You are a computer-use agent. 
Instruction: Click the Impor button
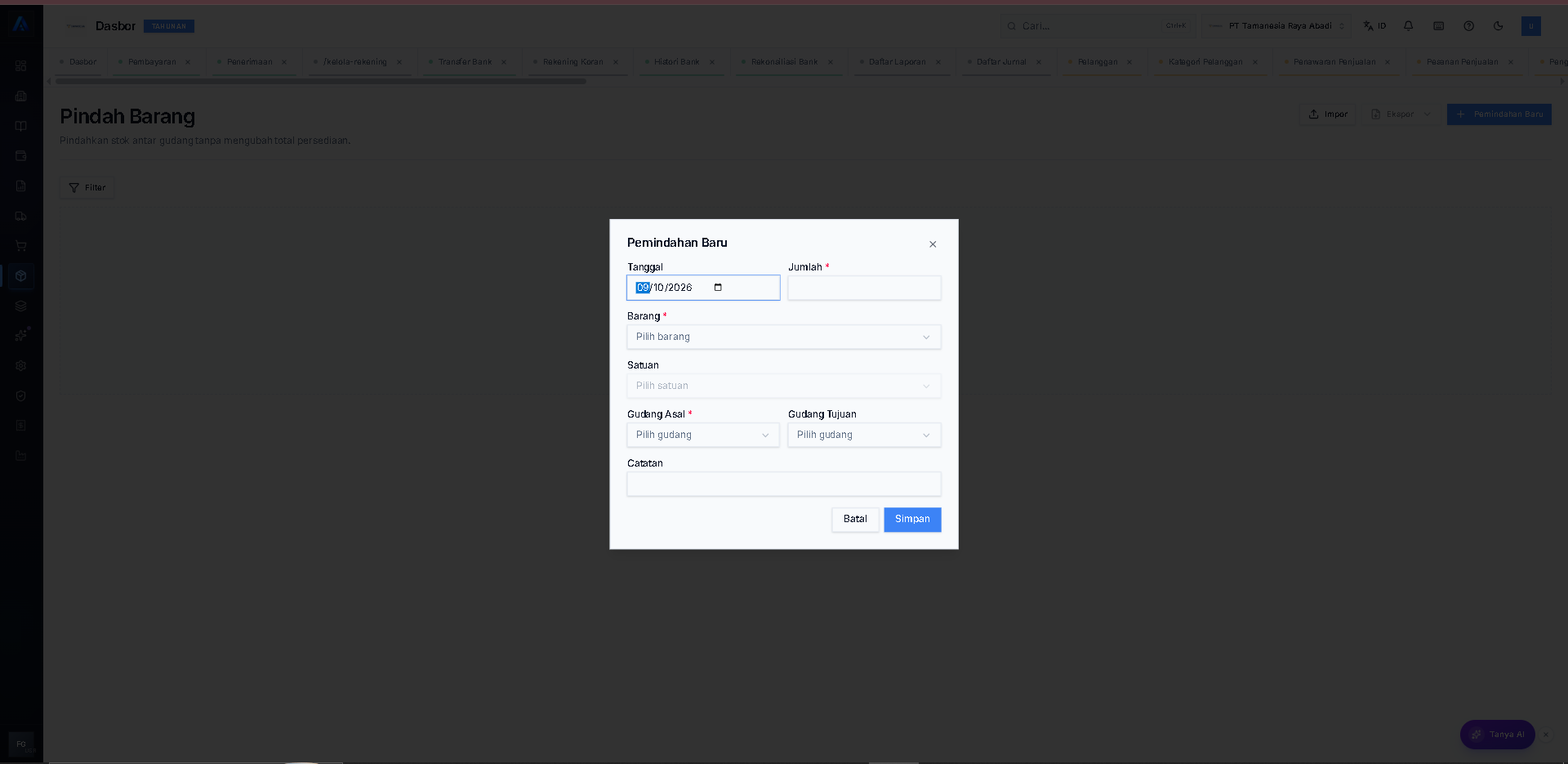pos(1328,114)
